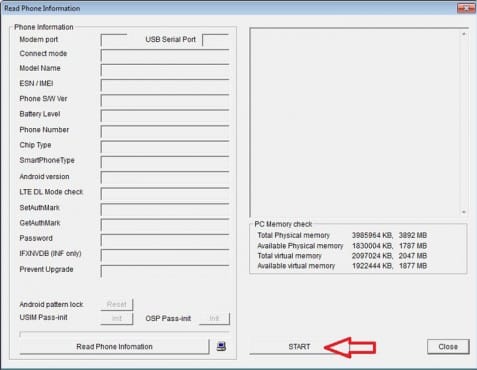Click the OSP Pass-init Init button
The height and width of the screenshot is (370, 477).
tap(214, 318)
